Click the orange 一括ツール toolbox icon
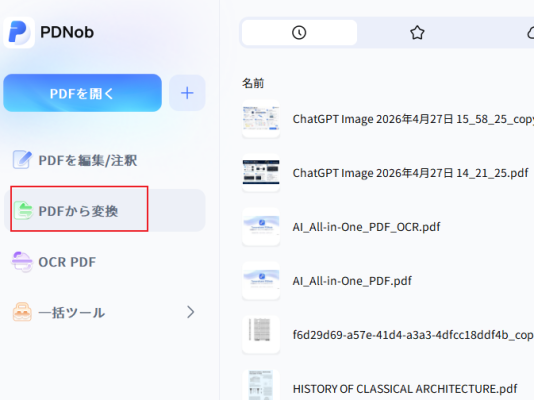 (x=22, y=312)
